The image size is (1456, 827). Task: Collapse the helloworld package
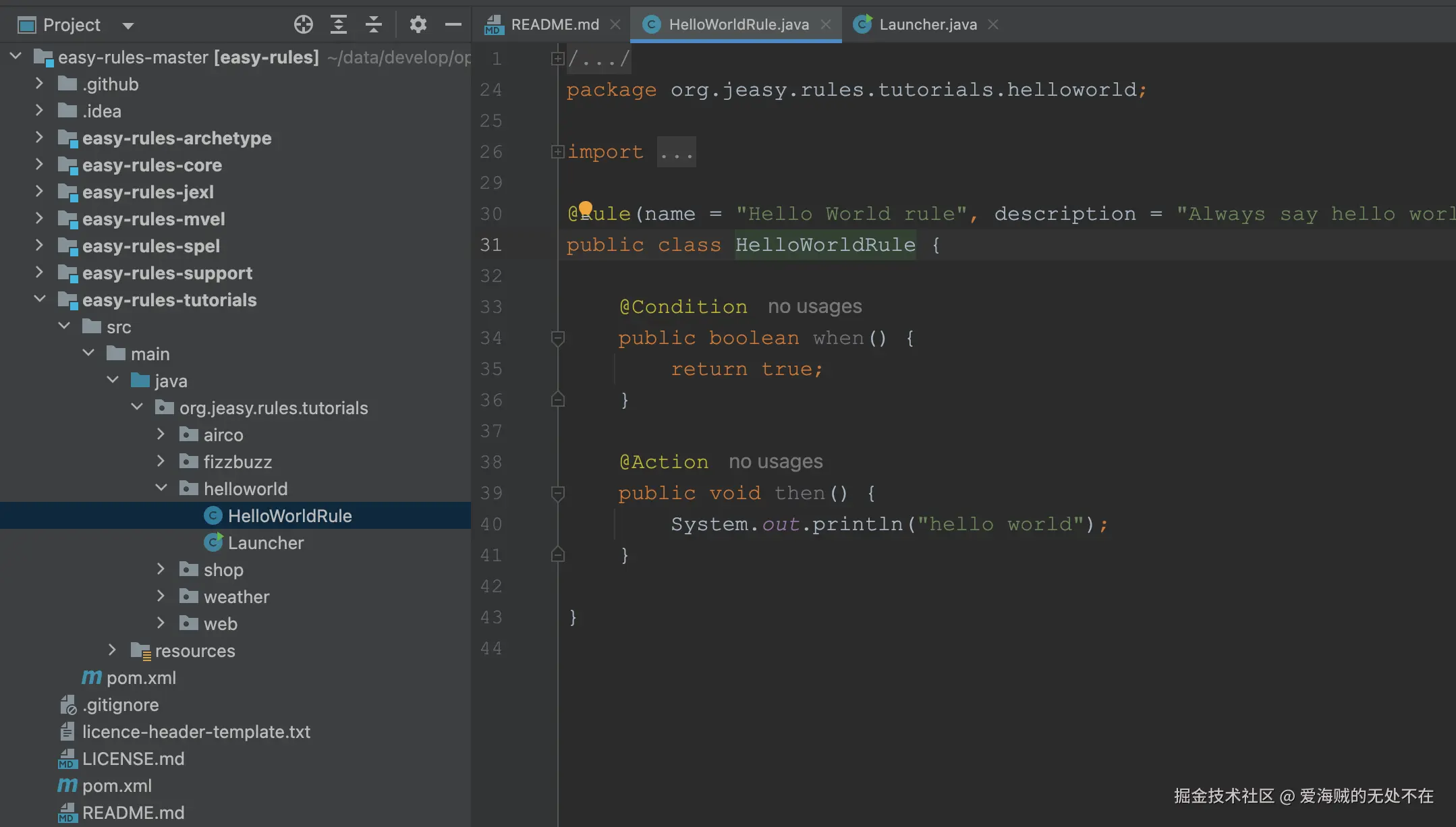click(161, 488)
